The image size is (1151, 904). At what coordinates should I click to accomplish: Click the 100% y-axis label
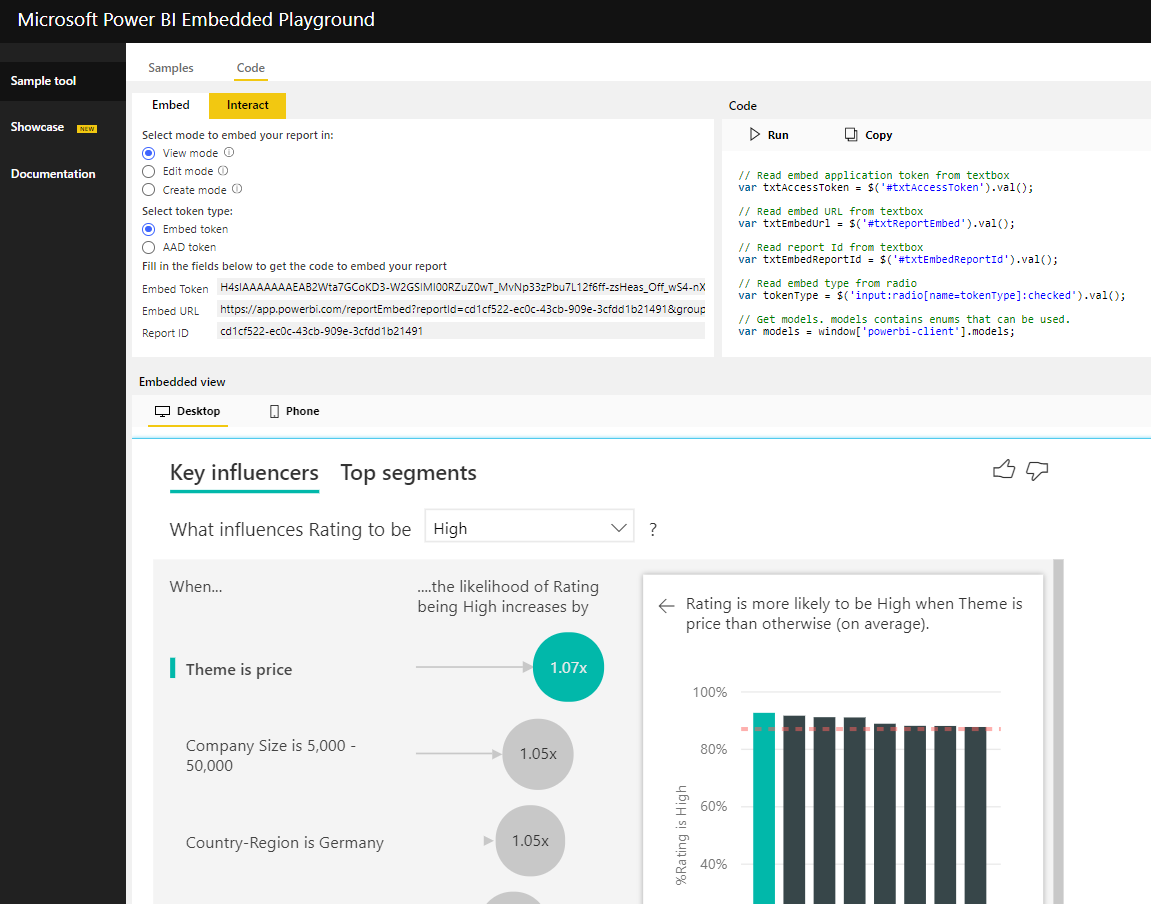click(x=710, y=692)
